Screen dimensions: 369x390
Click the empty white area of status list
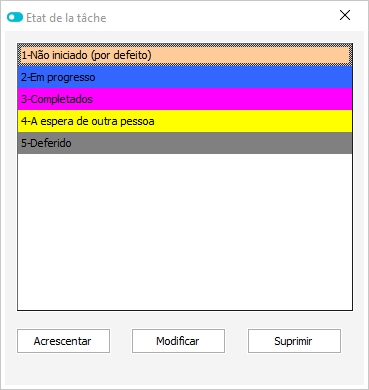coord(185,232)
